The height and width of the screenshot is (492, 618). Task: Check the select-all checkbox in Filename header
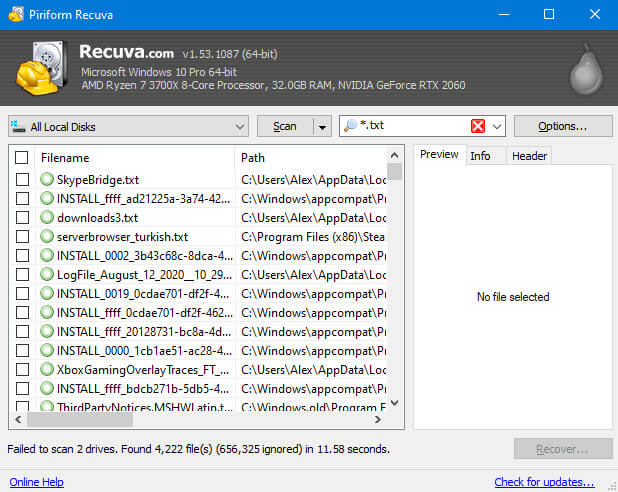(22, 157)
